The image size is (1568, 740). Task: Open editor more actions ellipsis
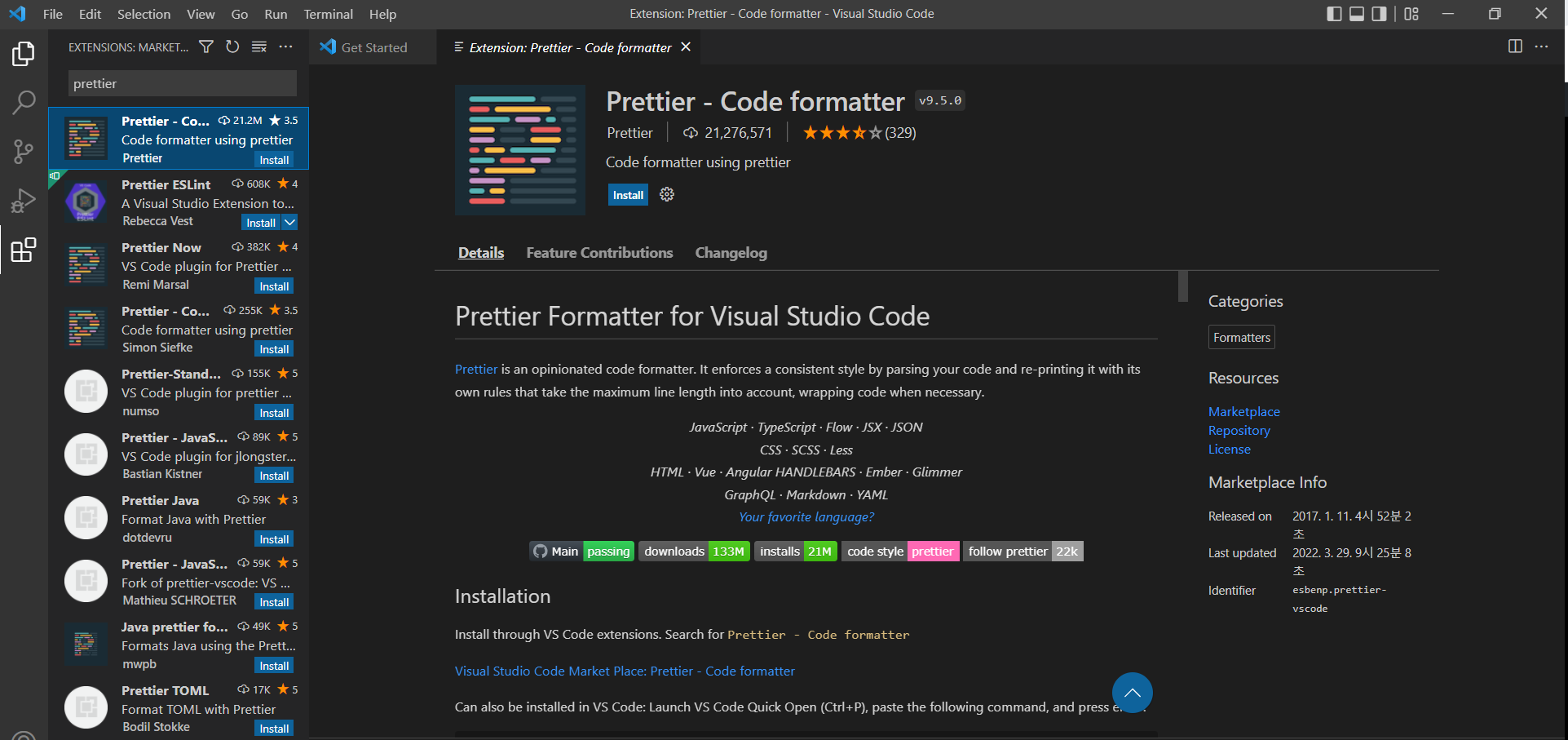click(1541, 47)
